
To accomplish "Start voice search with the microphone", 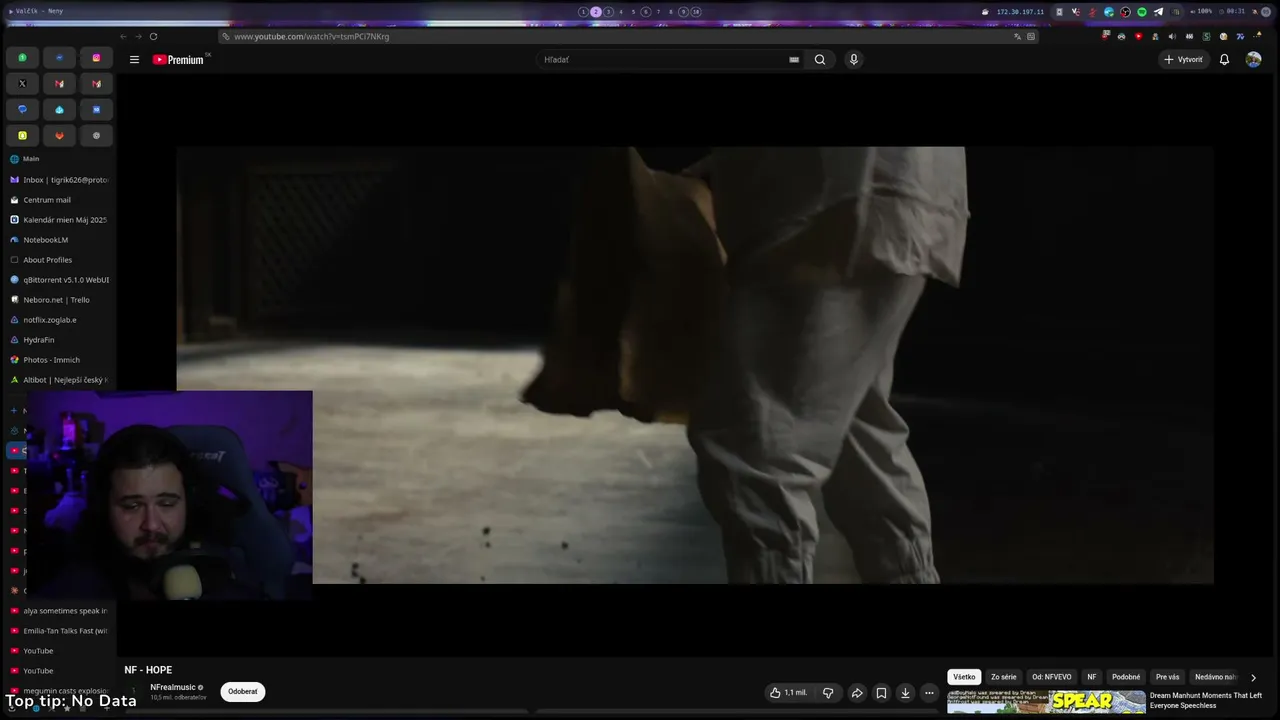I will tap(853, 60).
